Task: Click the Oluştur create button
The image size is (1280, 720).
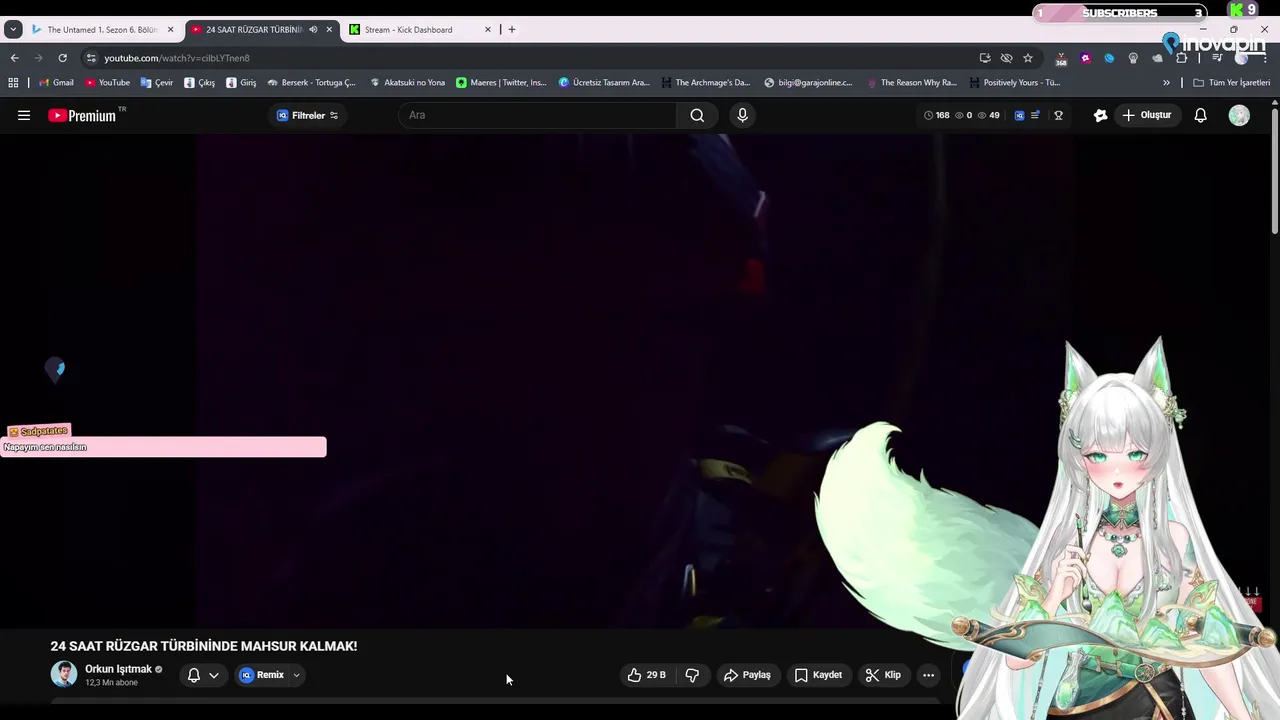Action: [x=1147, y=115]
